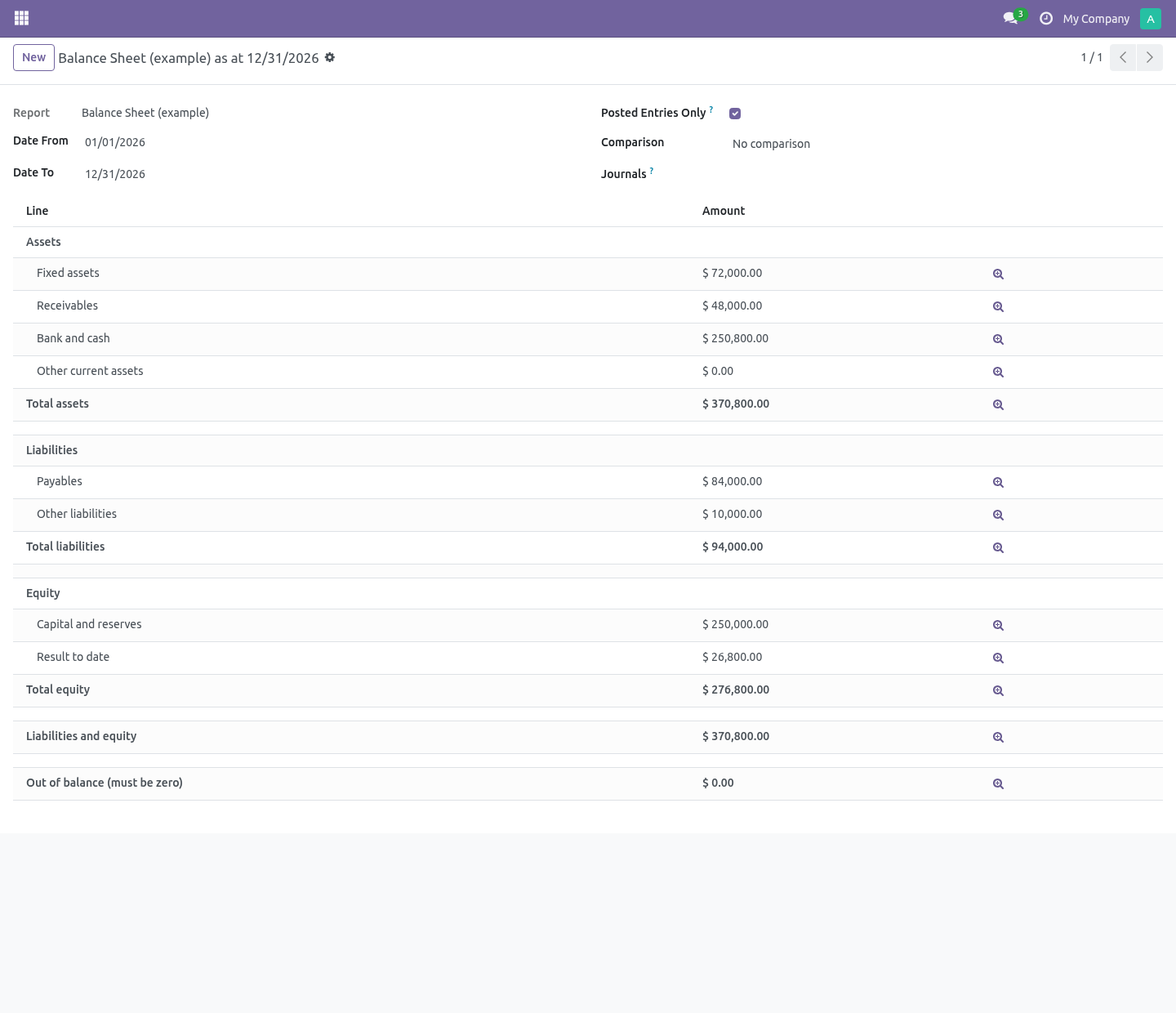The height and width of the screenshot is (1013, 1176).
Task: Click the Journals help question mark
Action: [651, 171]
